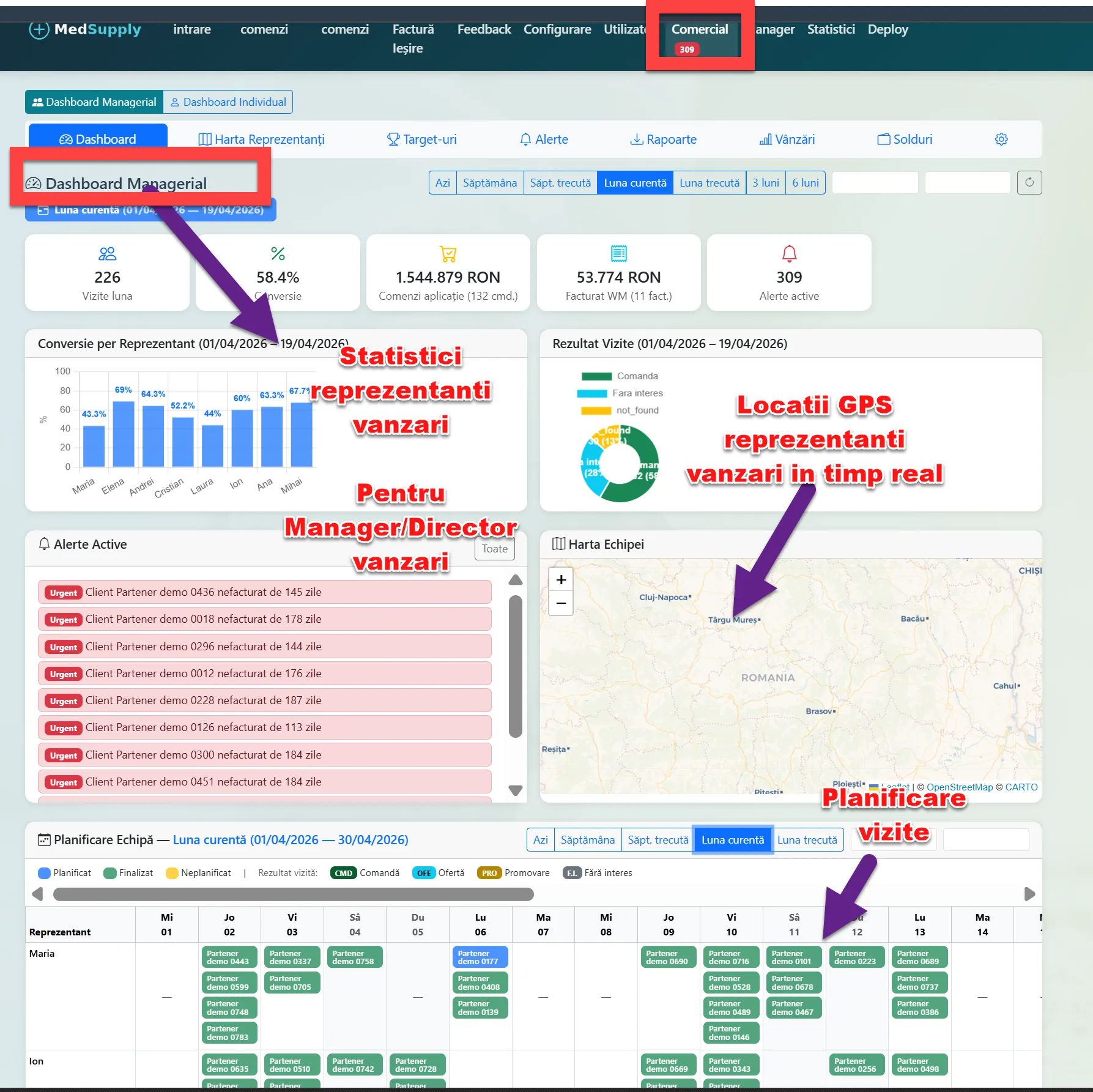
Task: Switch to Dashboard Individual view
Action: 228,102
